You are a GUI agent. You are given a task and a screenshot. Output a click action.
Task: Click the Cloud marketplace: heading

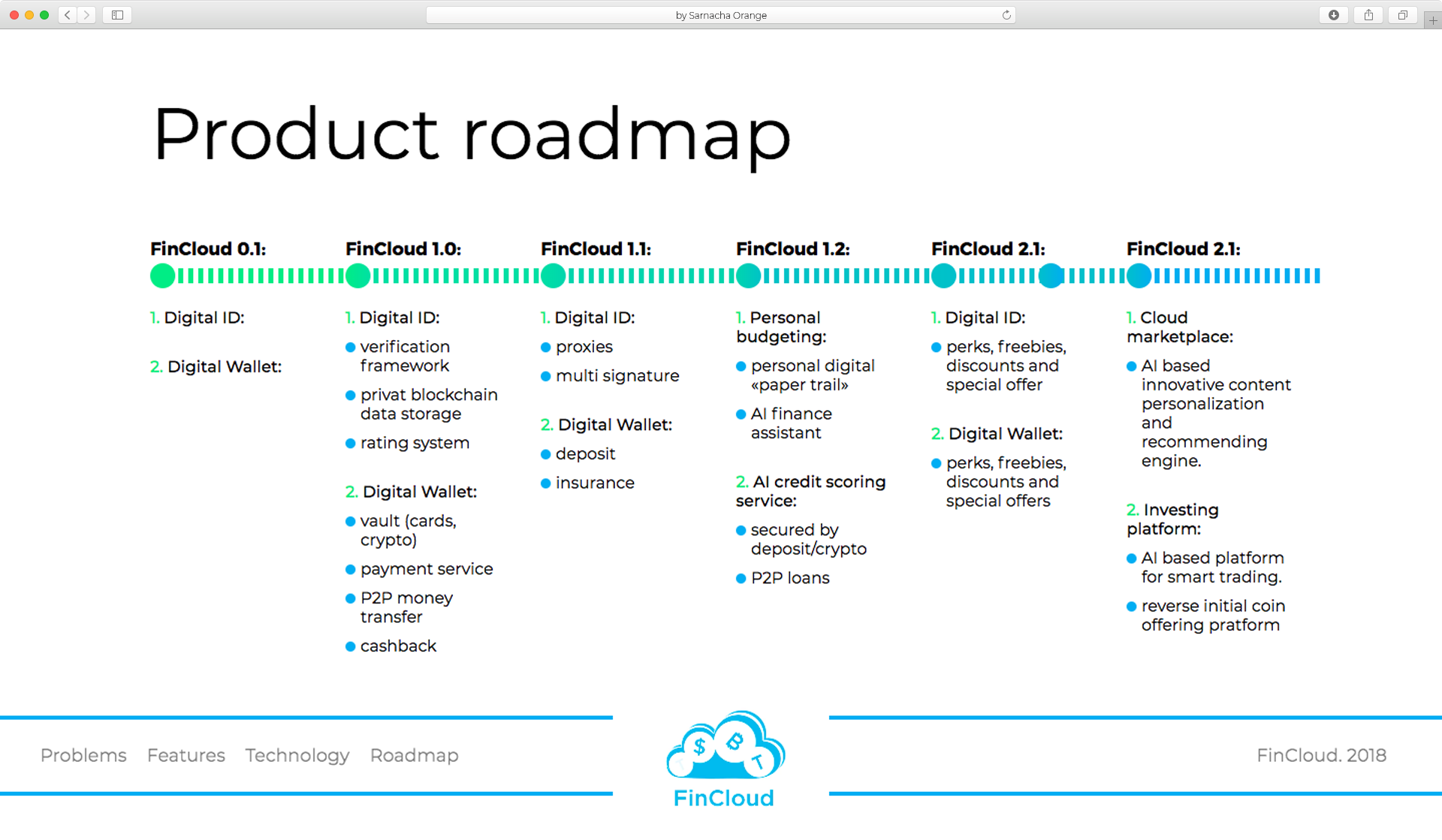pyautogui.click(x=1180, y=327)
